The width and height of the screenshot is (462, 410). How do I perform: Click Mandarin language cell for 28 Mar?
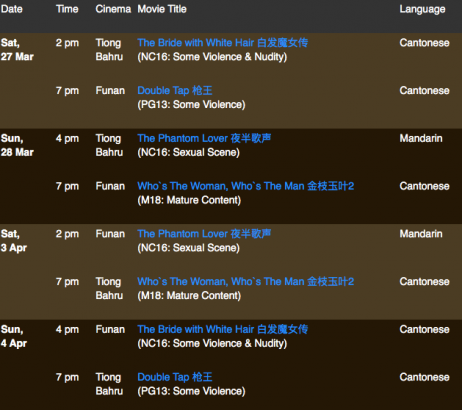[x=421, y=138]
